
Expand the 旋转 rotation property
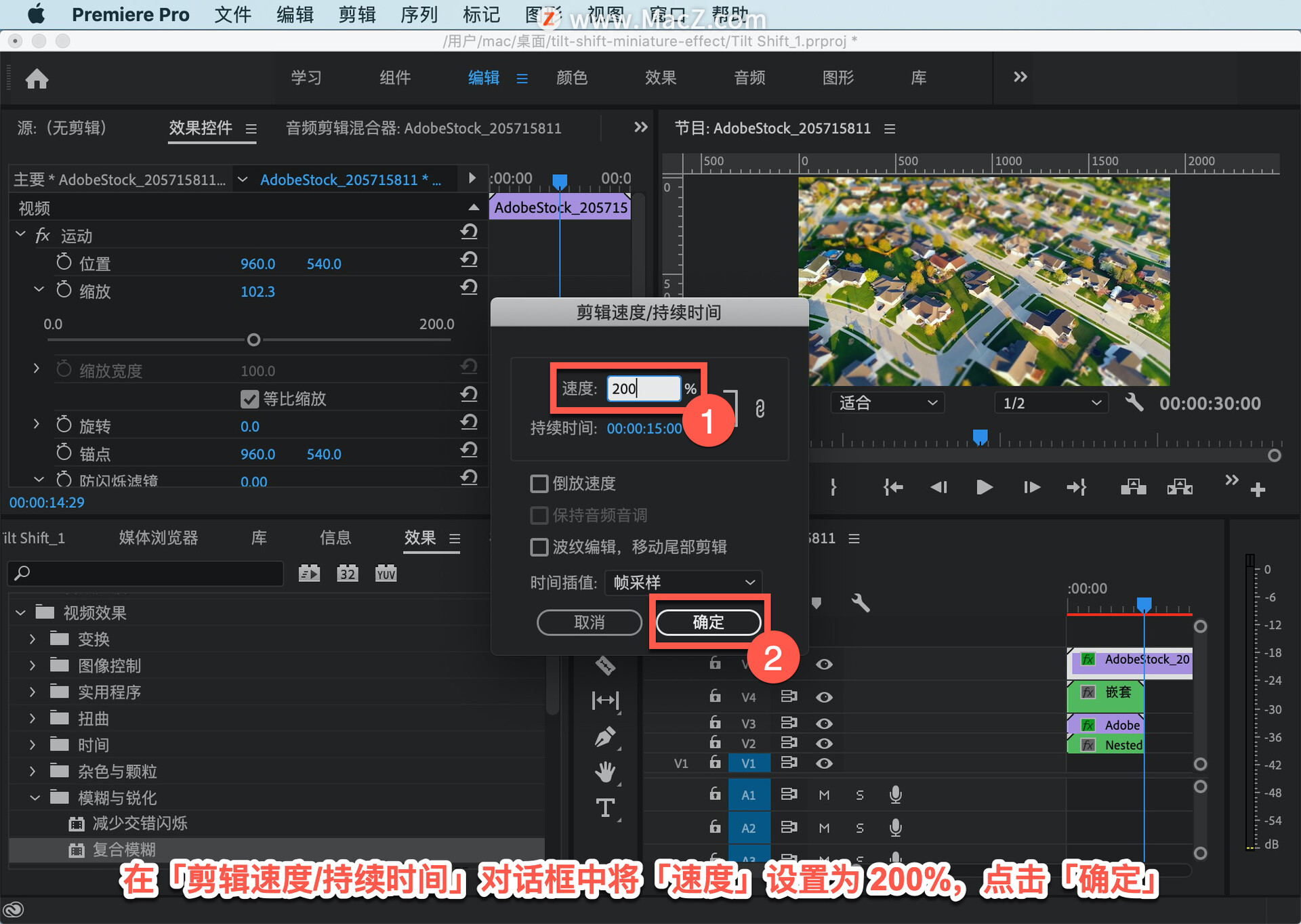tap(37, 424)
